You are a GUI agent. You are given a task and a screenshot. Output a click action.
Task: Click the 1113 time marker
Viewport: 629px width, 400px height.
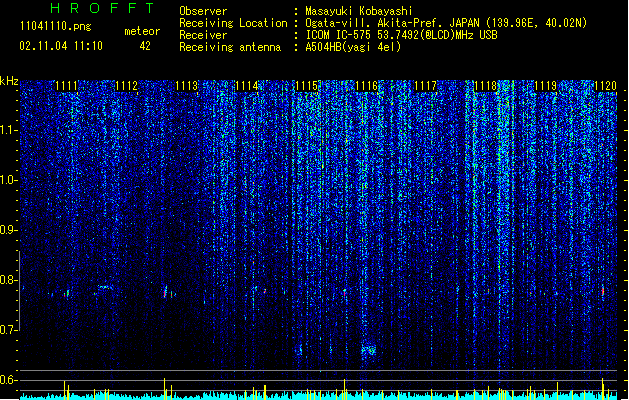click(x=187, y=86)
